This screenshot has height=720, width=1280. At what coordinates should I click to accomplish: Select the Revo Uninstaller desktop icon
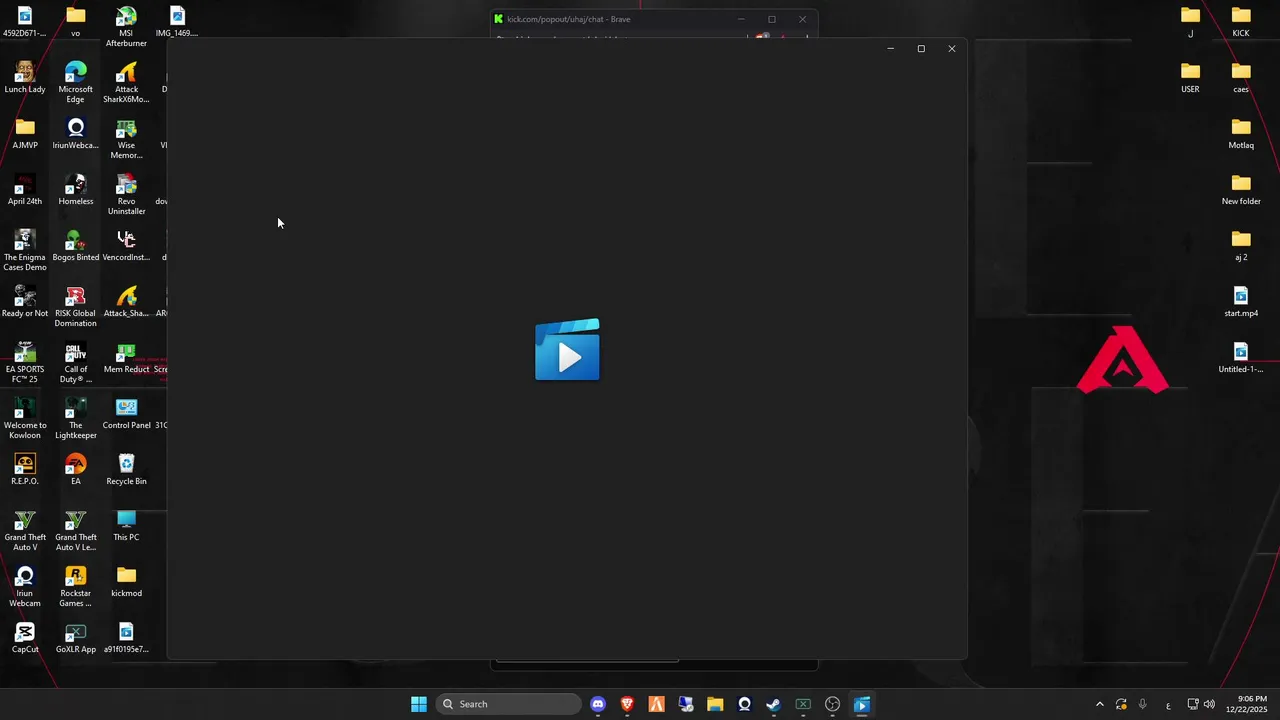point(126,195)
